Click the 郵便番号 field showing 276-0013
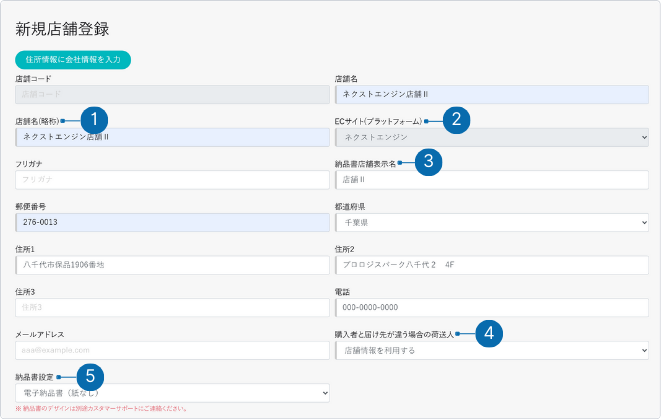The image size is (664, 420). point(172,222)
